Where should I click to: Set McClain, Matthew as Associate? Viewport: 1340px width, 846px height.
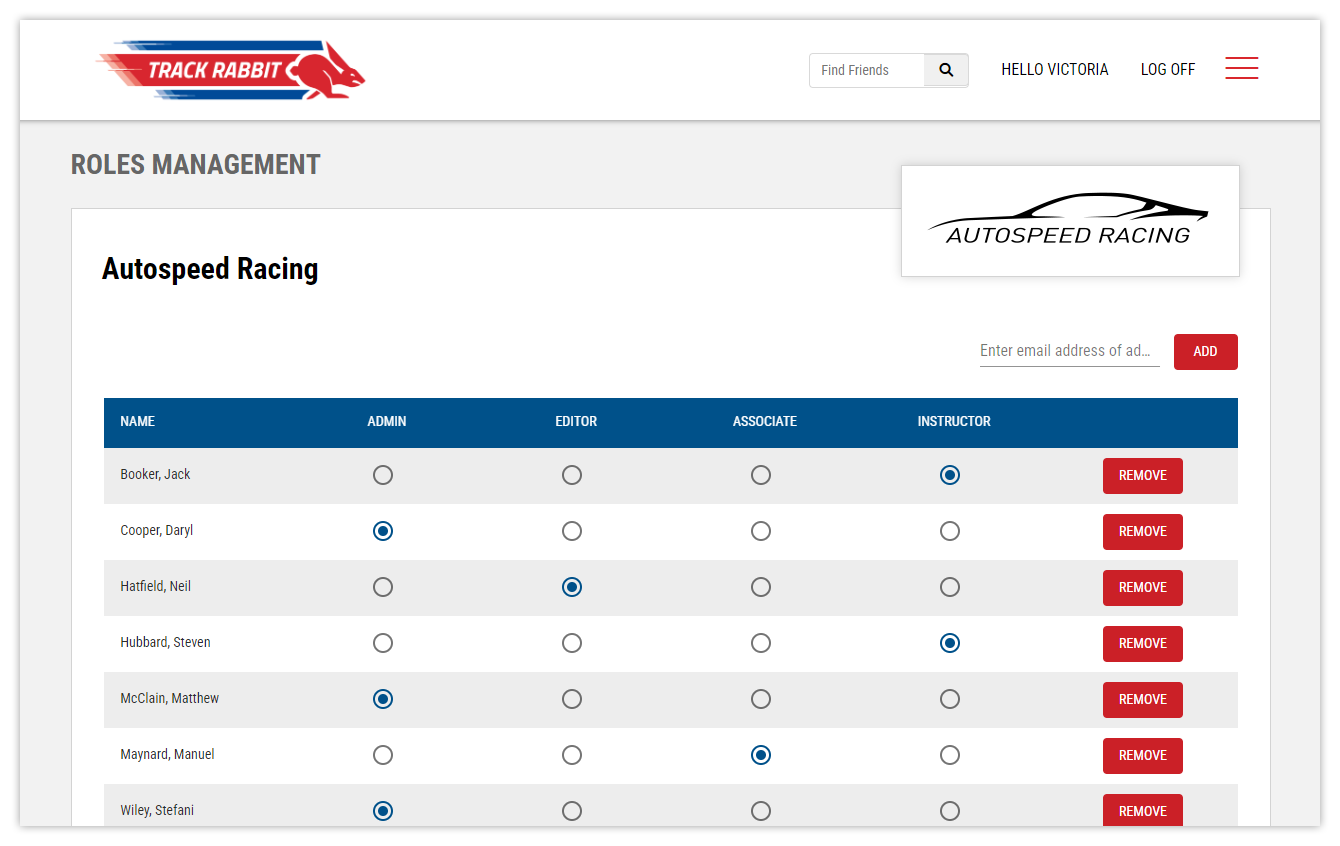(761, 699)
